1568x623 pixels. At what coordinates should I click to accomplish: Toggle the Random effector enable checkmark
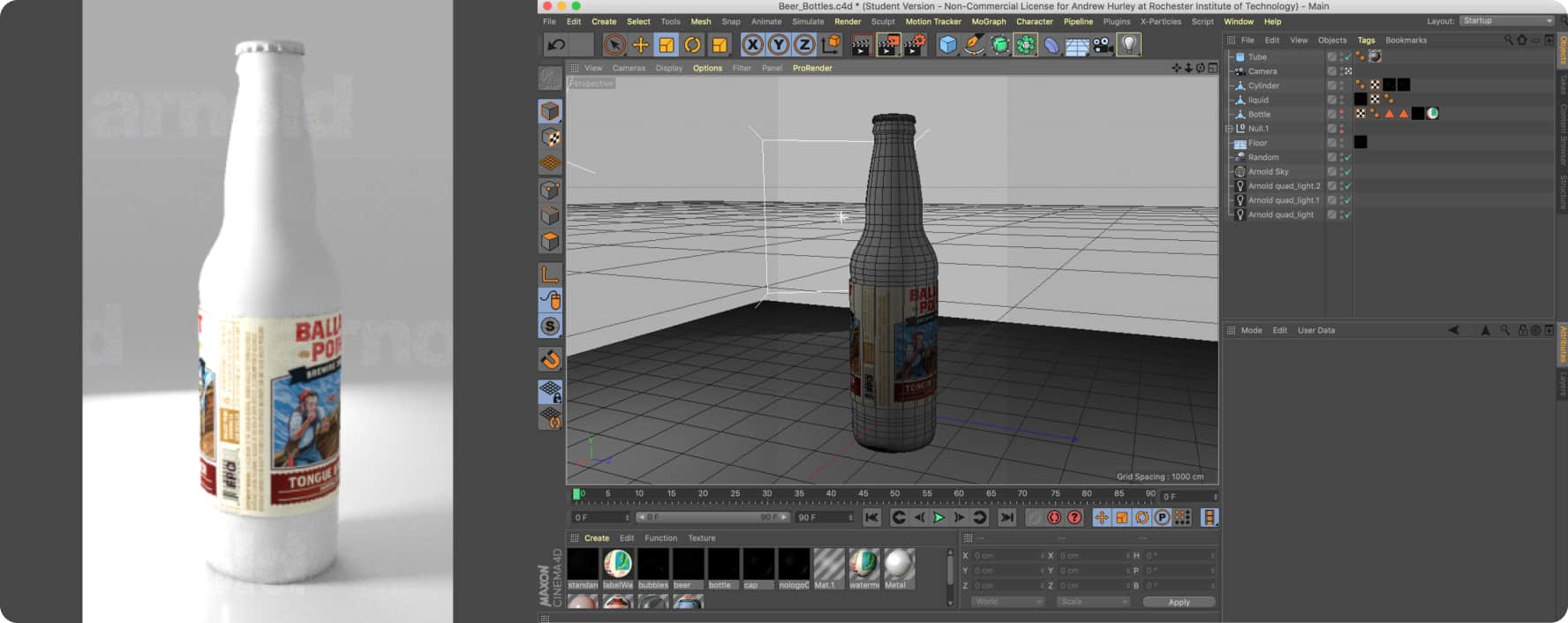coord(1347,158)
